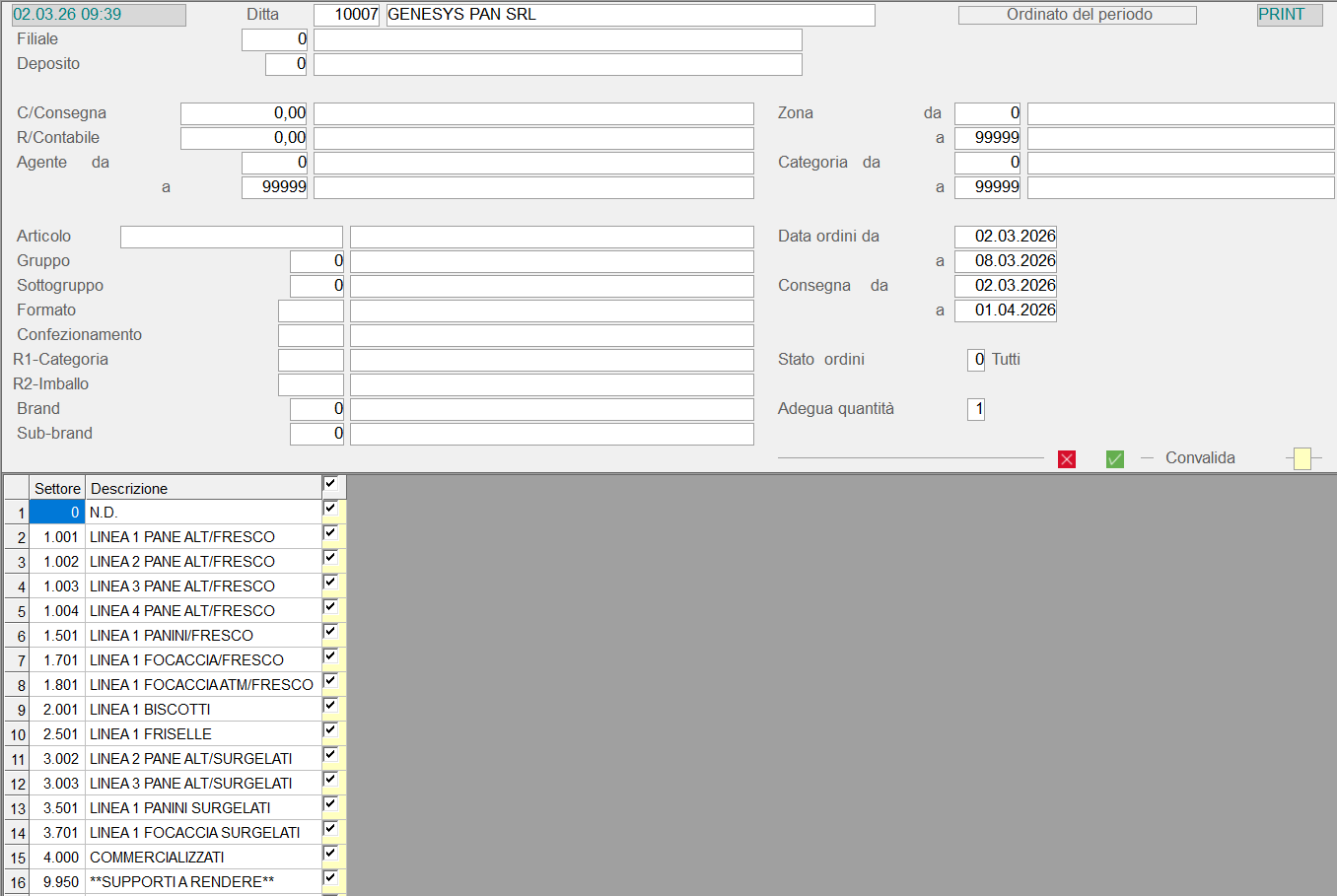Click the green checkmark confirm icon
The height and width of the screenshot is (896, 1337).
pos(1114,459)
